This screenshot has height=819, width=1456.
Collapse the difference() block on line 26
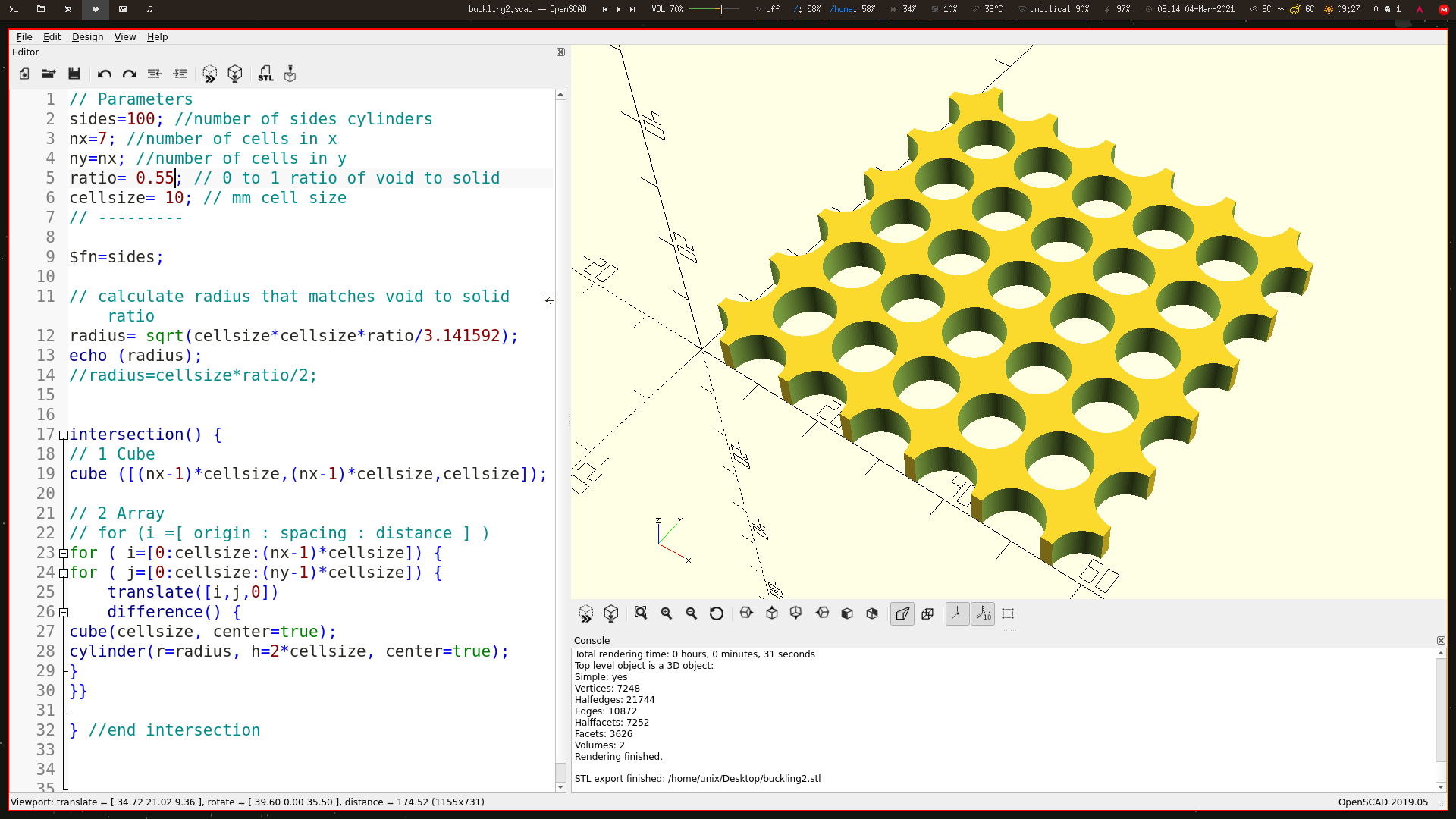point(64,613)
